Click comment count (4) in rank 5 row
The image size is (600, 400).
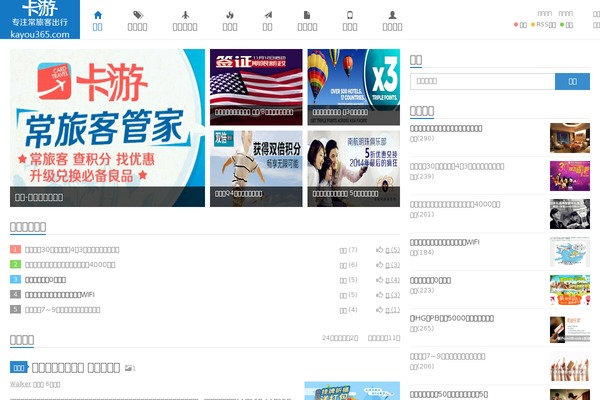[x=349, y=310]
